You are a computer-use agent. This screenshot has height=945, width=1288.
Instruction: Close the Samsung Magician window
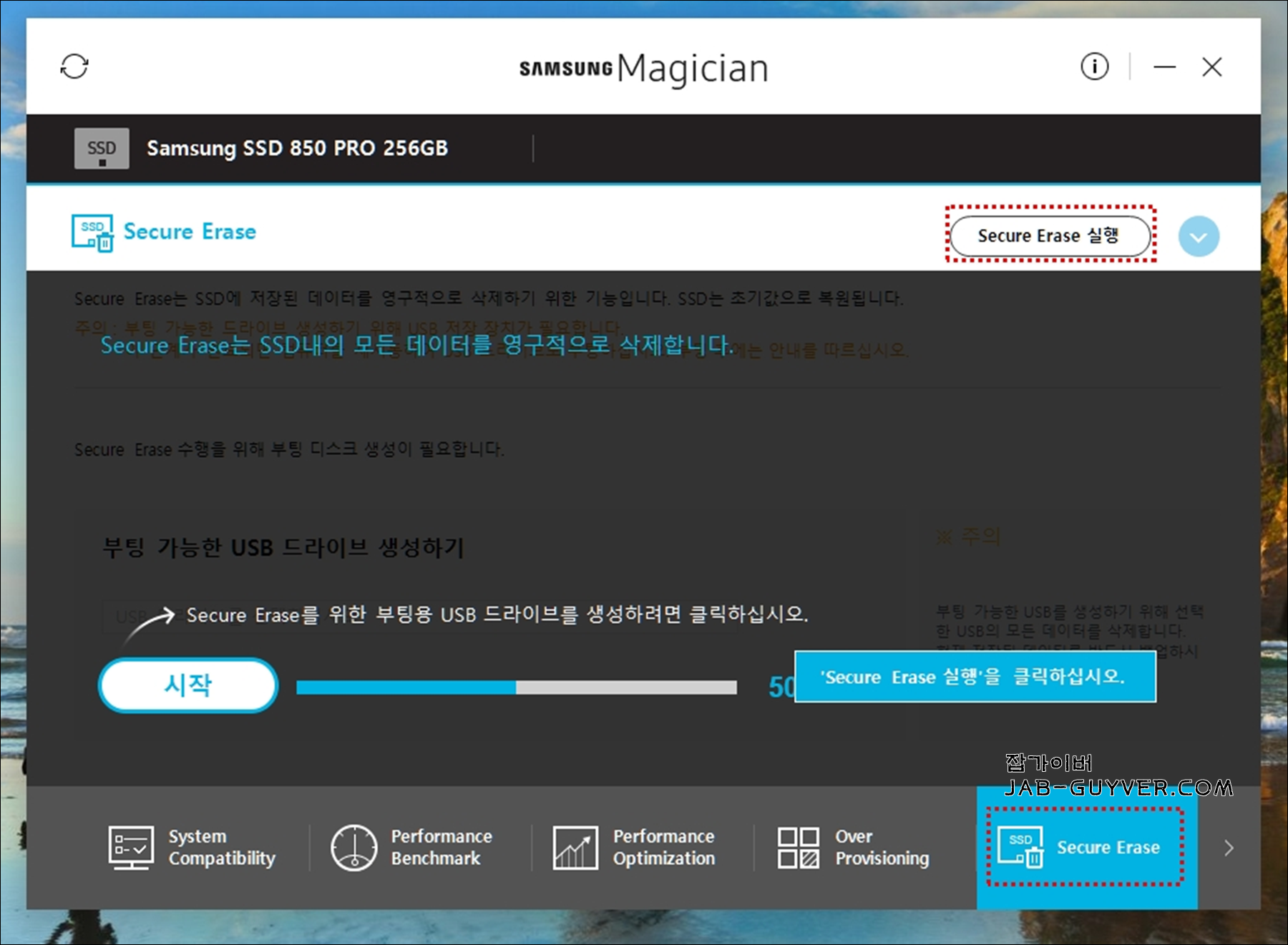[1211, 67]
